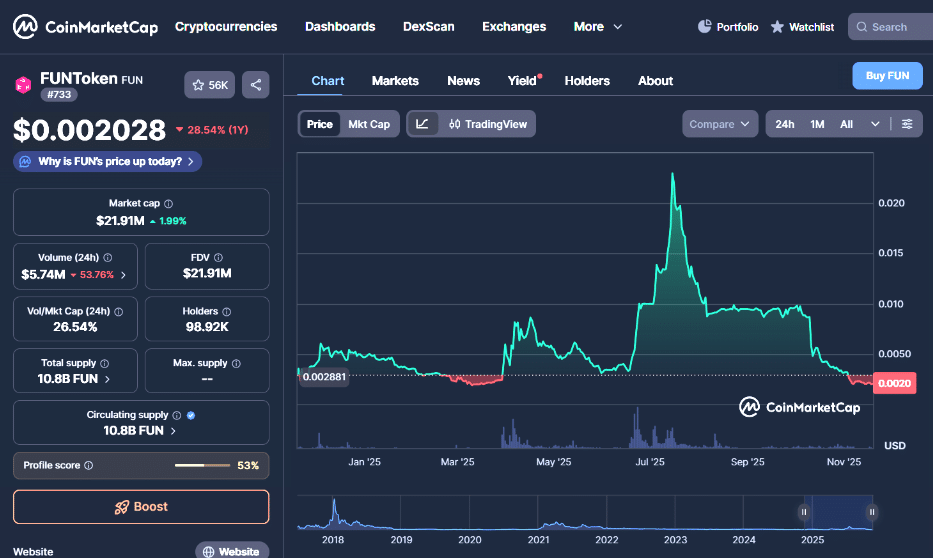933x558 pixels.
Task: Expand time range options chevron
Action: (x=875, y=124)
